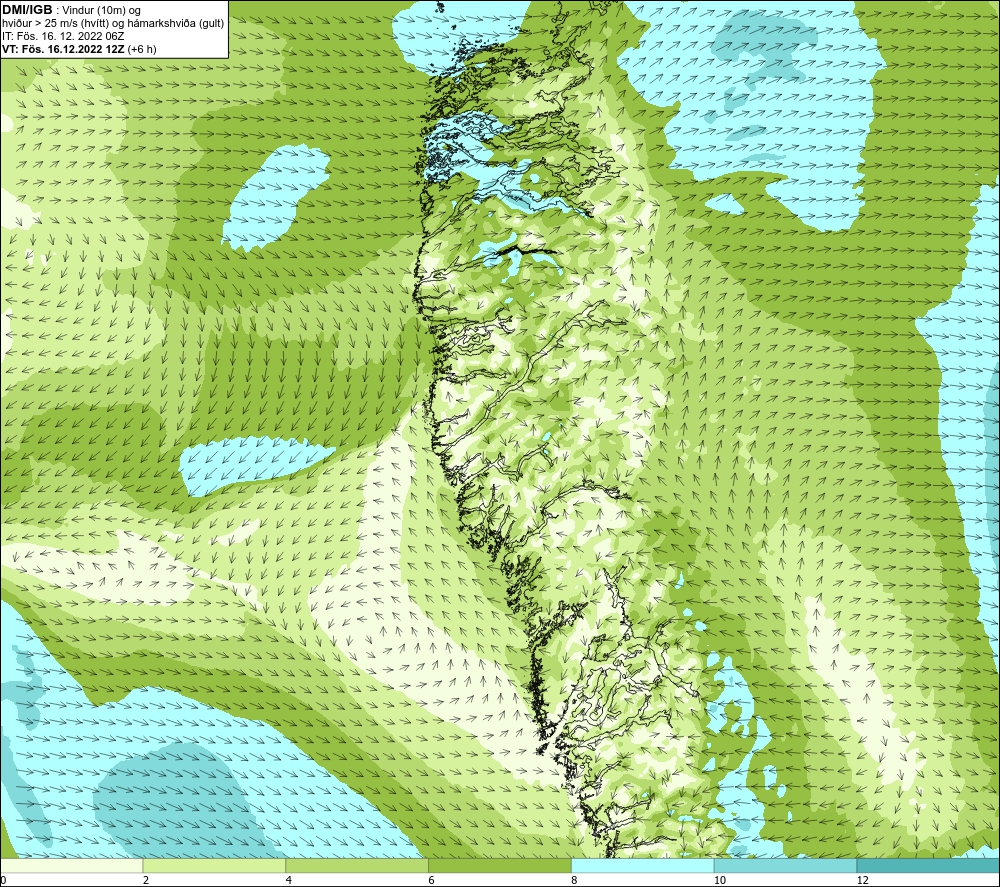
Task: Click the scale label '8'
Action: [x=575, y=880]
